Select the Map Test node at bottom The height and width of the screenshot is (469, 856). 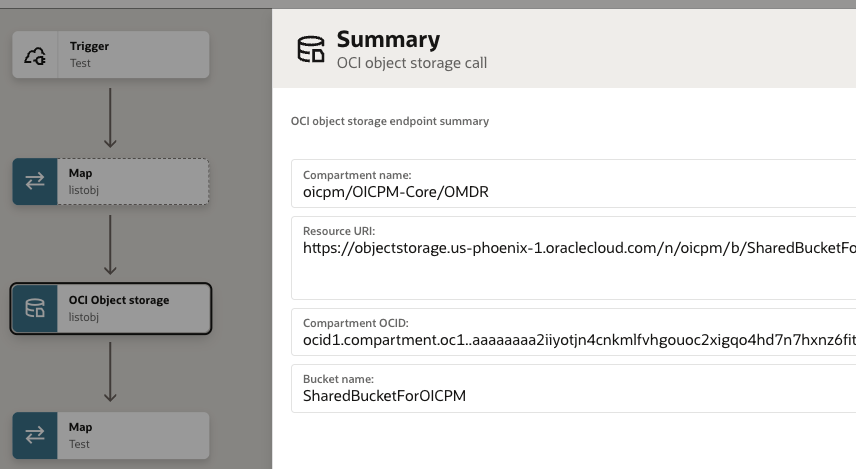(132, 435)
